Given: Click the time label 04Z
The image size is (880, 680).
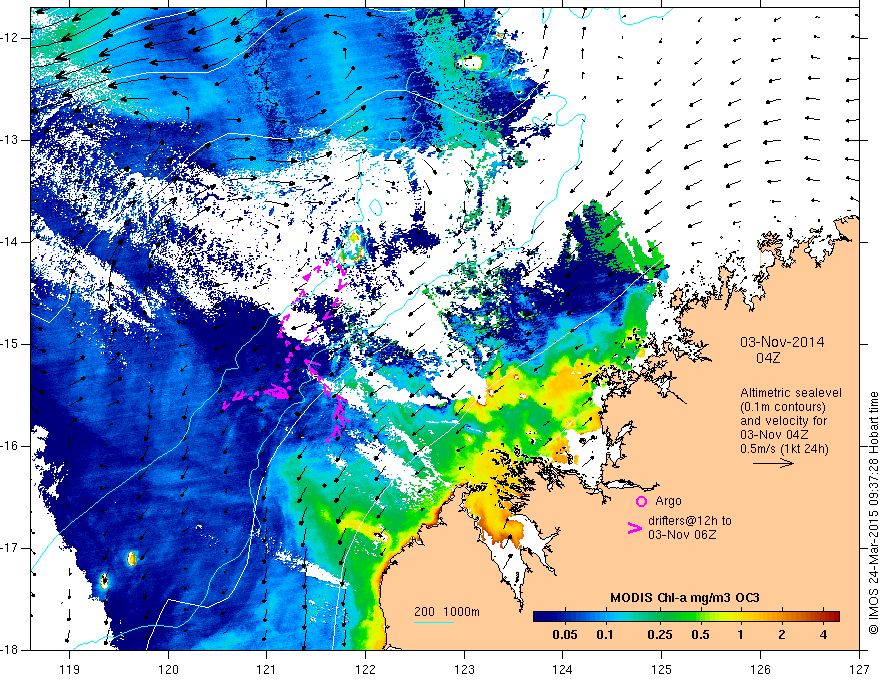Looking at the screenshot, I should [x=768, y=358].
